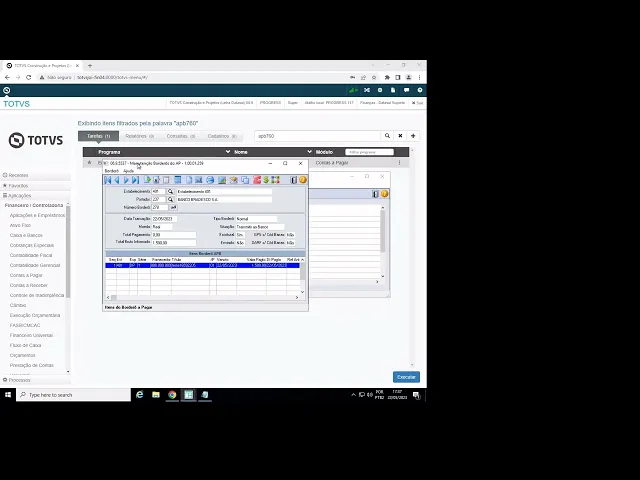Screen dimensions: 640x480
Task: Click the help question icon in header
Action: [420, 90]
